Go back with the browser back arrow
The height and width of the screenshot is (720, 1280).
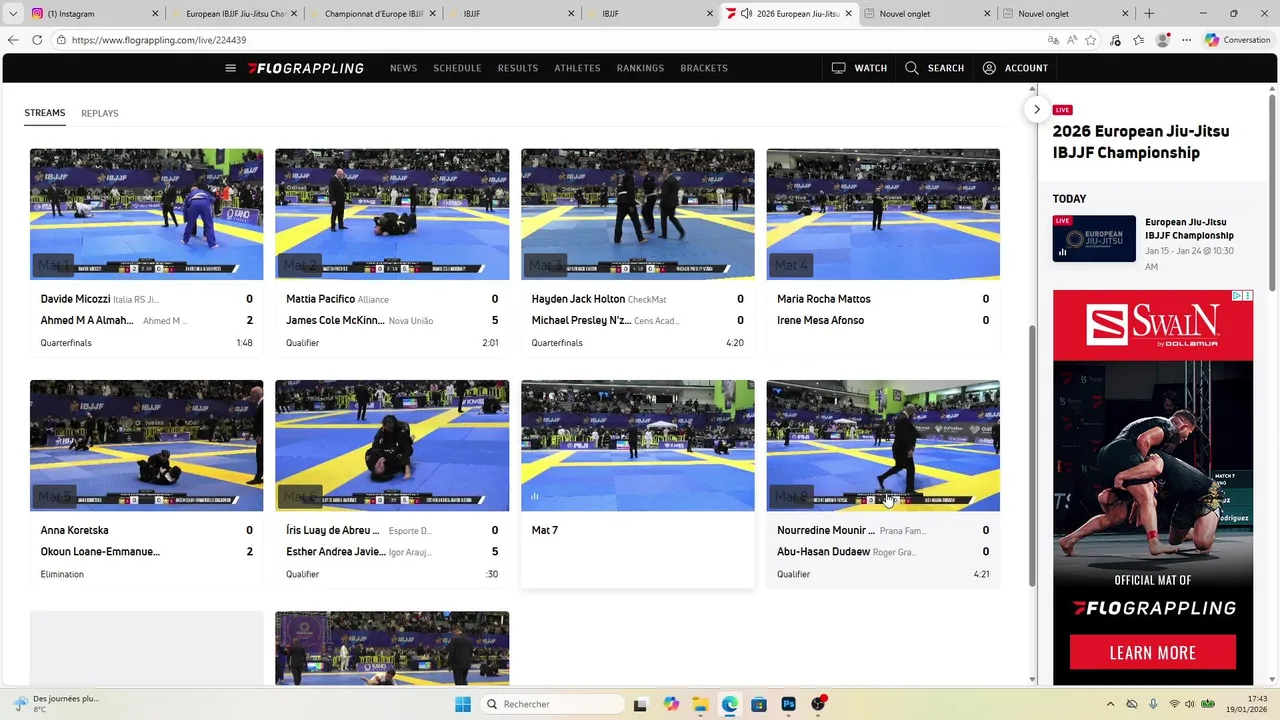coord(13,40)
